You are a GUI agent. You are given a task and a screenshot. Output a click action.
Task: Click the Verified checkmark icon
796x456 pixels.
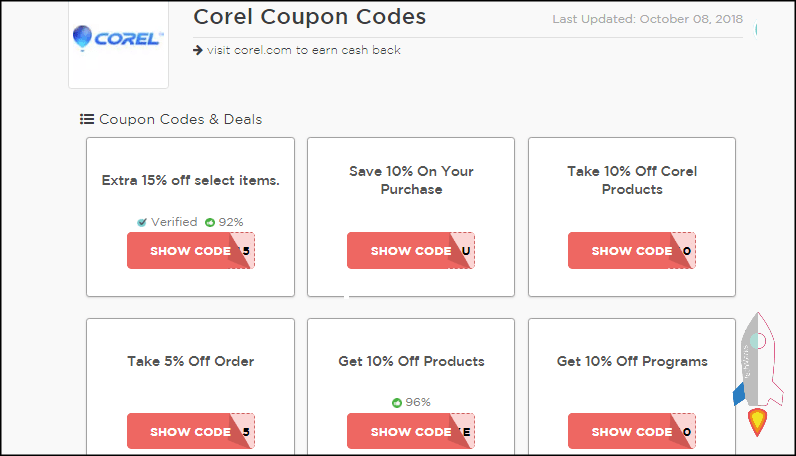tap(143, 222)
